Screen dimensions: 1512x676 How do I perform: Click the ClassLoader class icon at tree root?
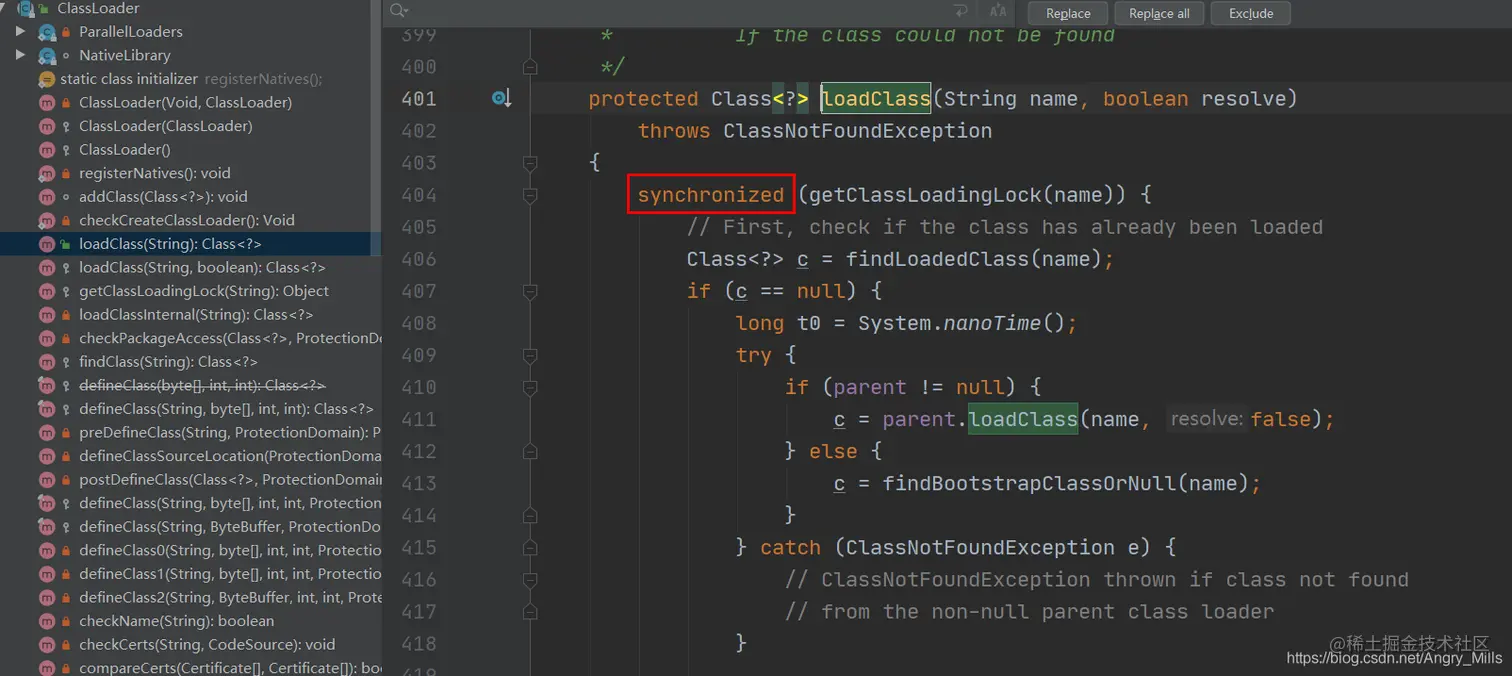click(27, 8)
